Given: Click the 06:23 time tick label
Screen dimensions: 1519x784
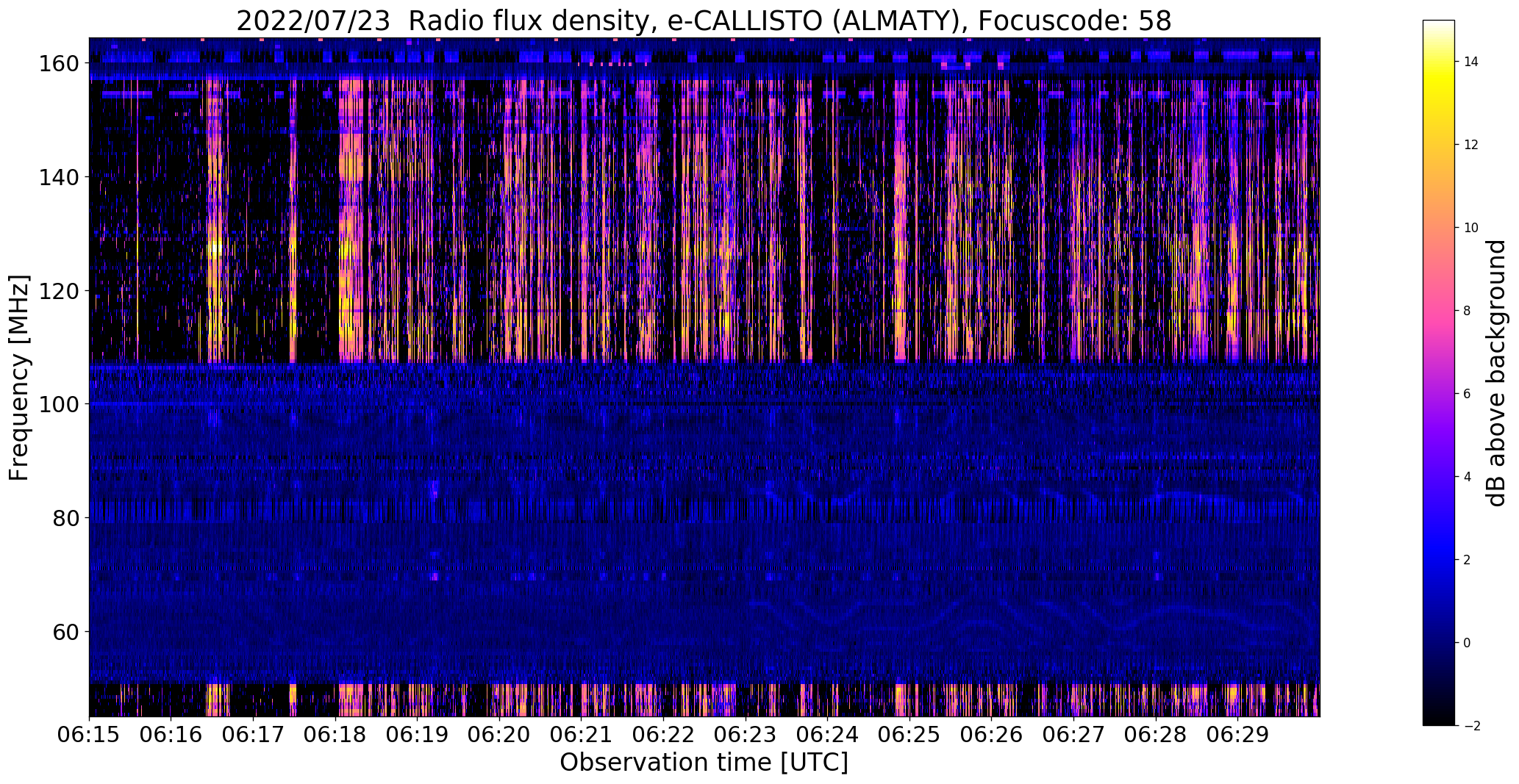Looking at the screenshot, I should pos(746,735).
